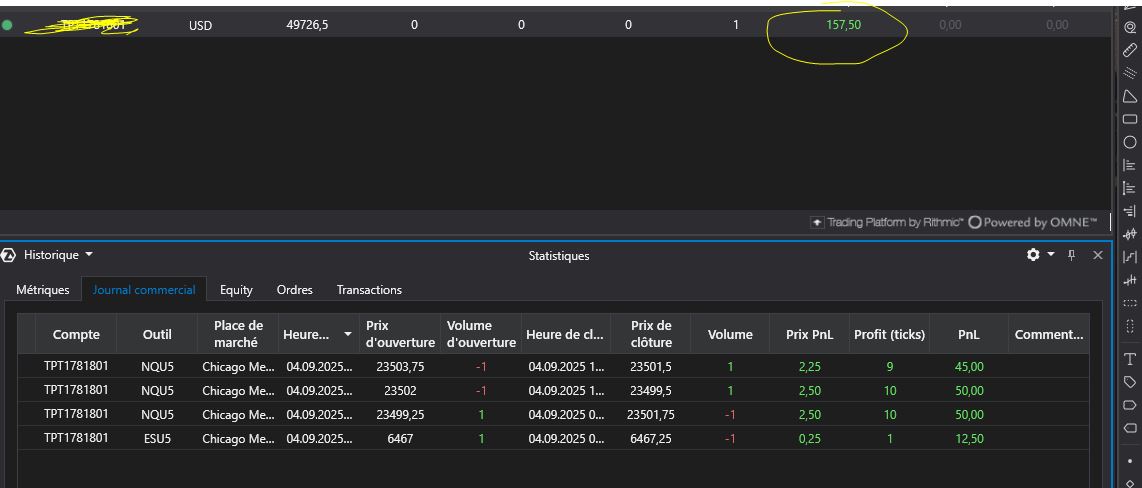Image resolution: width=1142 pixels, height=488 pixels.
Task: Toggle pin on the Statistiques panel
Action: tap(1071, 255)
